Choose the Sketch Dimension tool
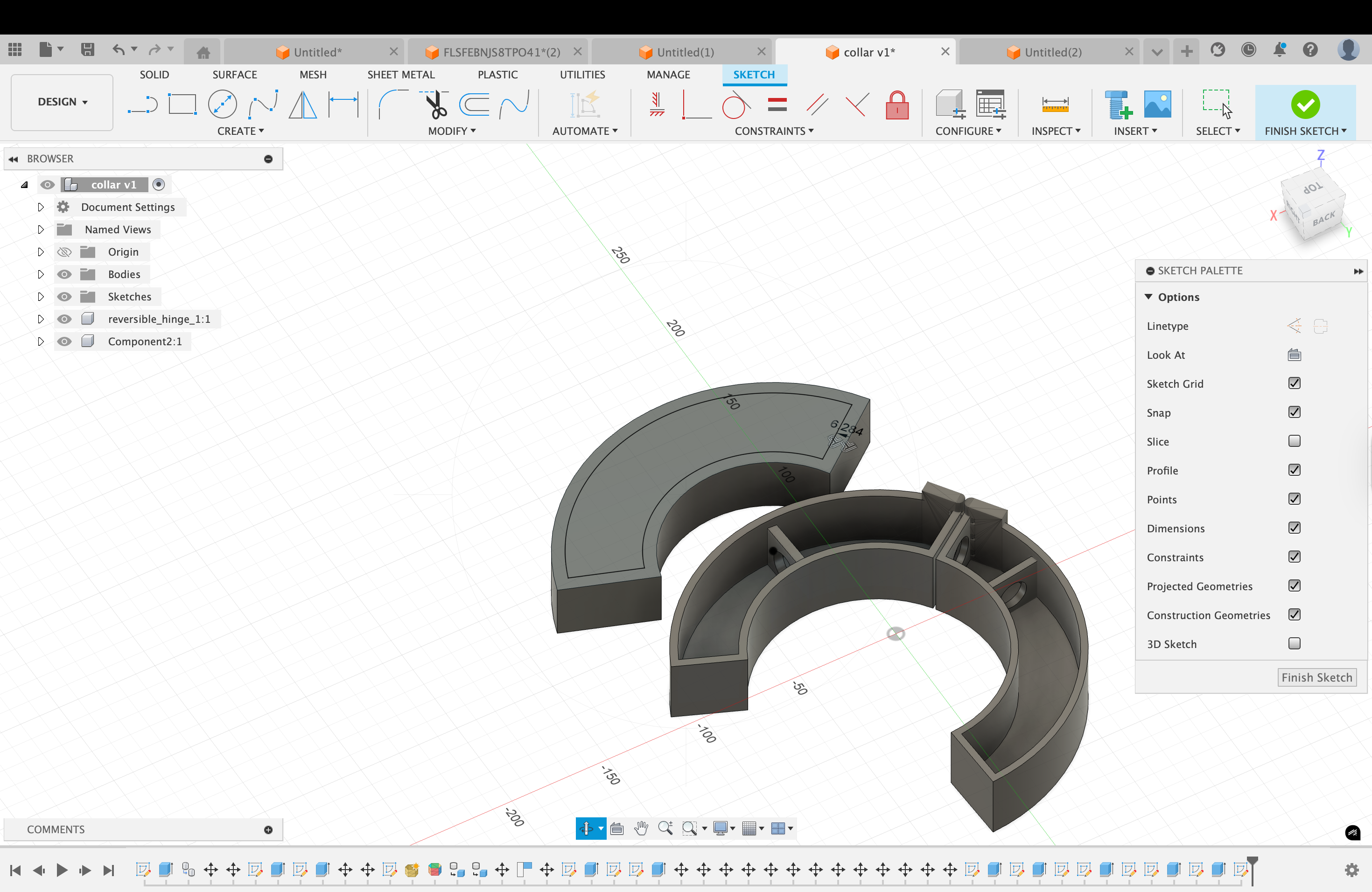The image size is (1372, 892). pyautogui.click(x=343, y=105)
